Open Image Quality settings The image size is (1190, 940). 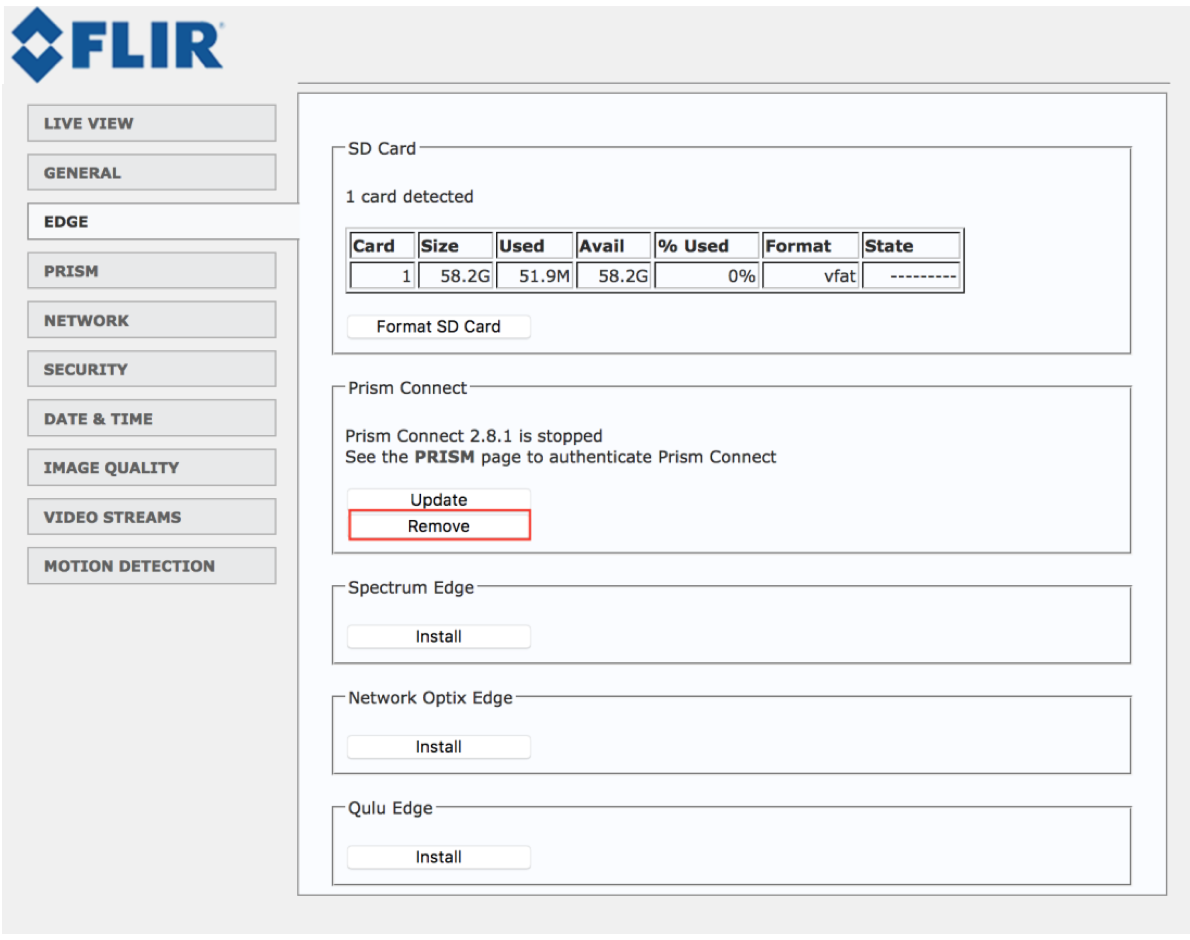coord(152,467)
